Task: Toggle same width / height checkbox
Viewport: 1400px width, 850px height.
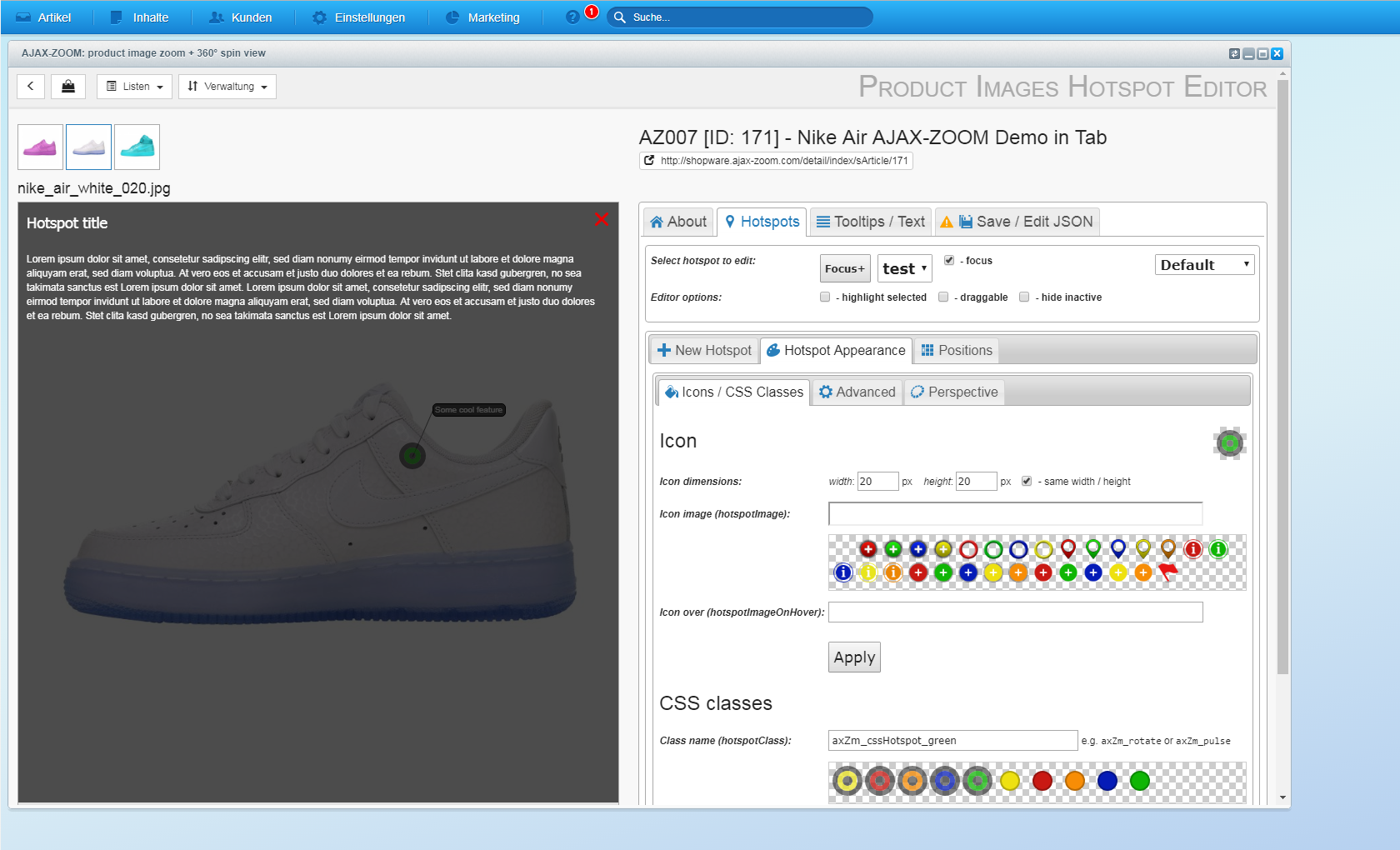Action: [x=1027, y=481]
